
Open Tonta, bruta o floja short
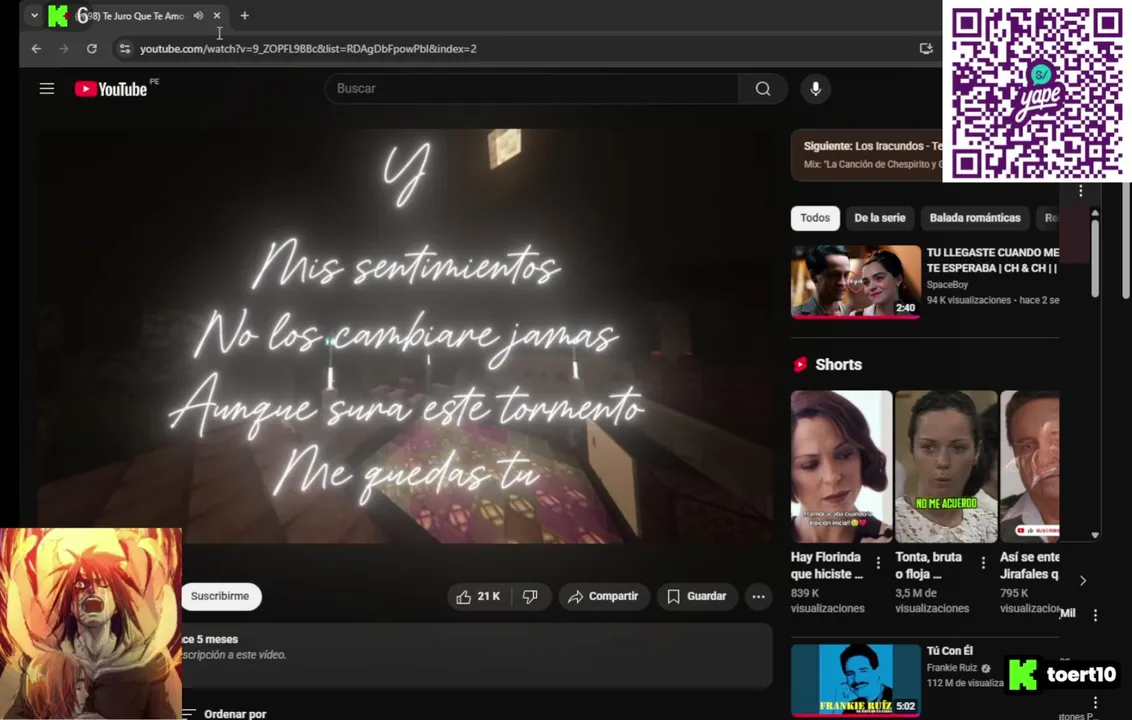pyautogui.click(x=946, y=467)
